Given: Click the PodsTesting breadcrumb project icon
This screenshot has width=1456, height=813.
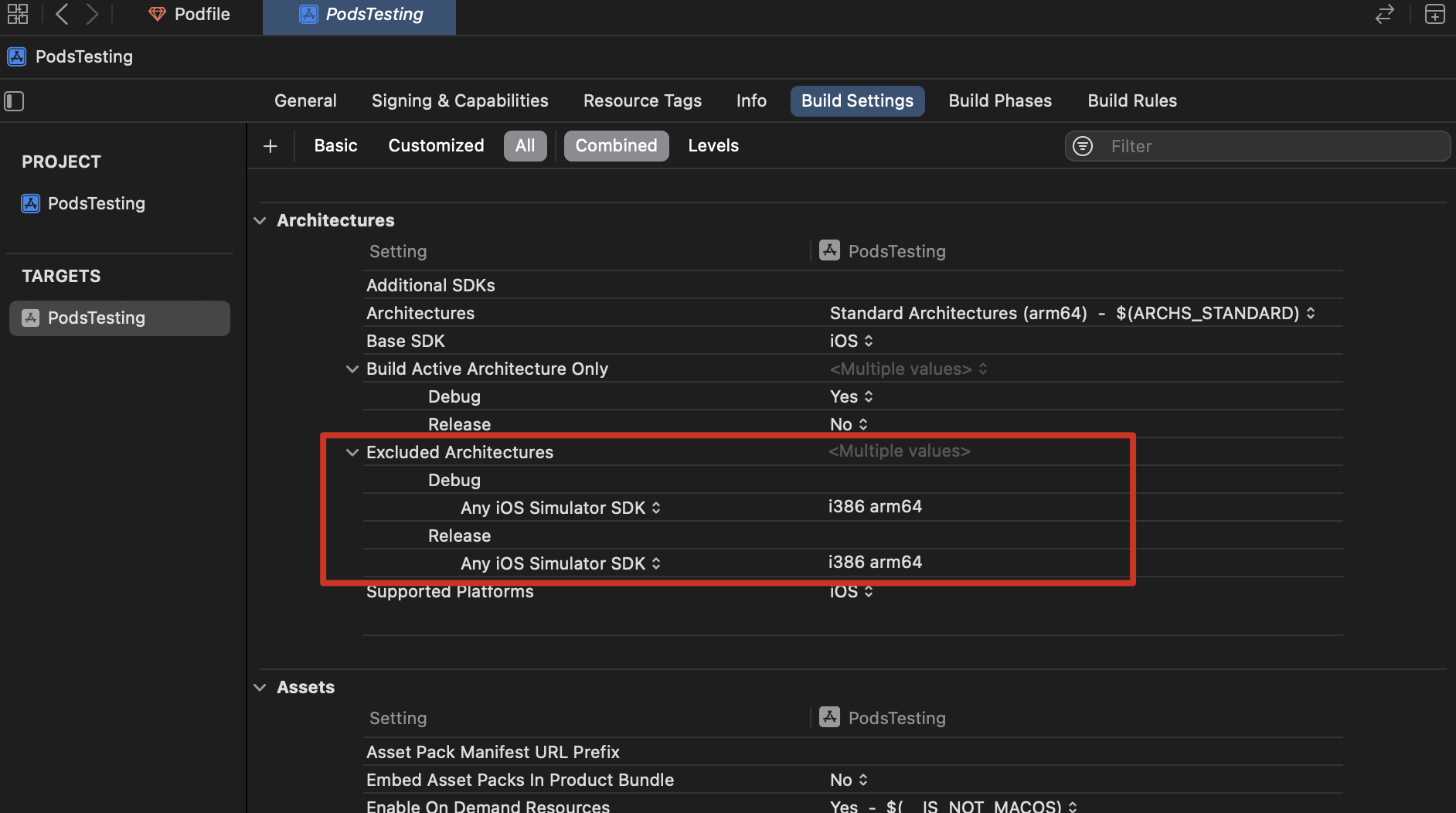Looking at the screenshot, I should coord(17,56).
